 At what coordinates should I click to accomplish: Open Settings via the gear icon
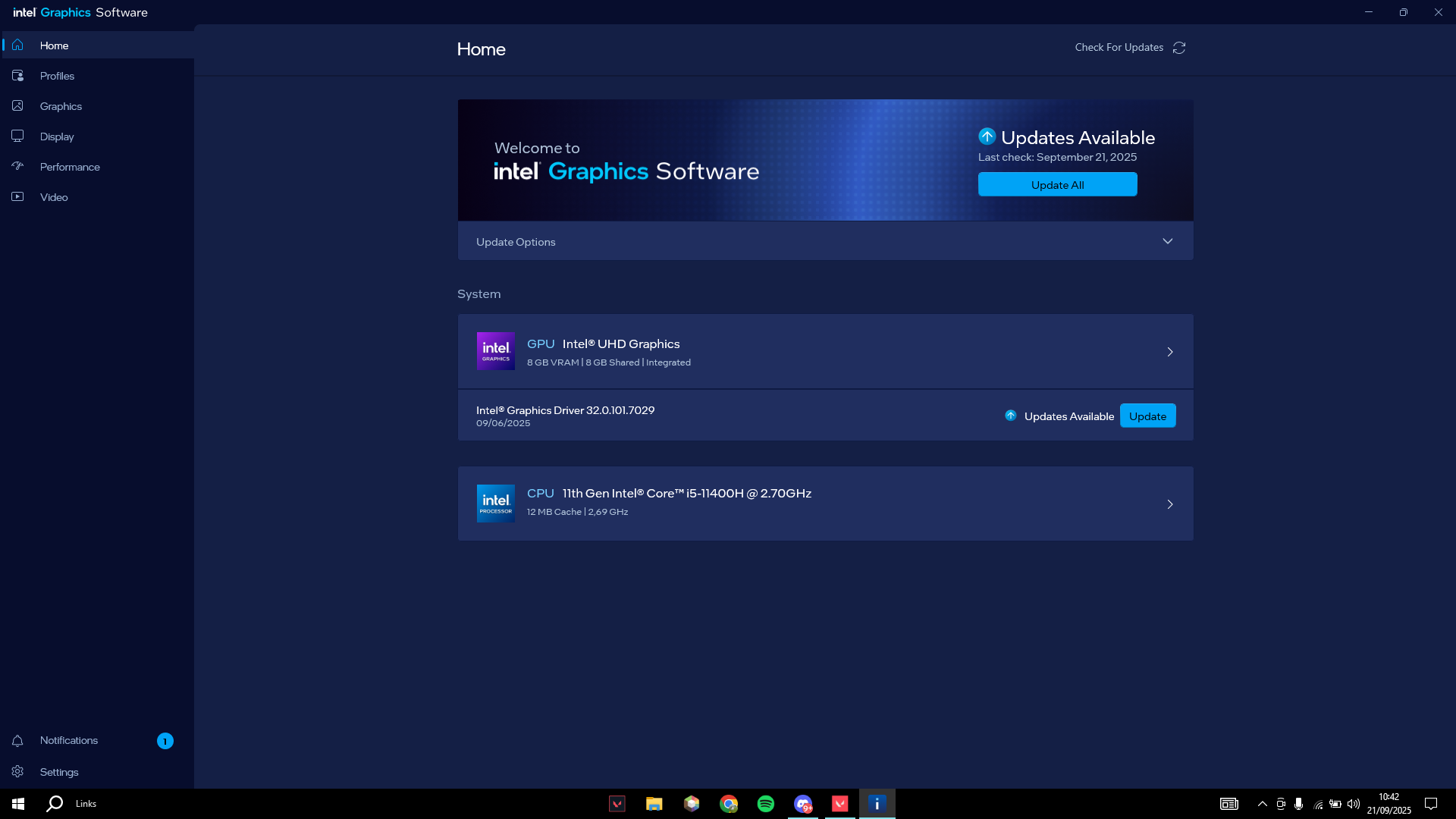(17, 772)
